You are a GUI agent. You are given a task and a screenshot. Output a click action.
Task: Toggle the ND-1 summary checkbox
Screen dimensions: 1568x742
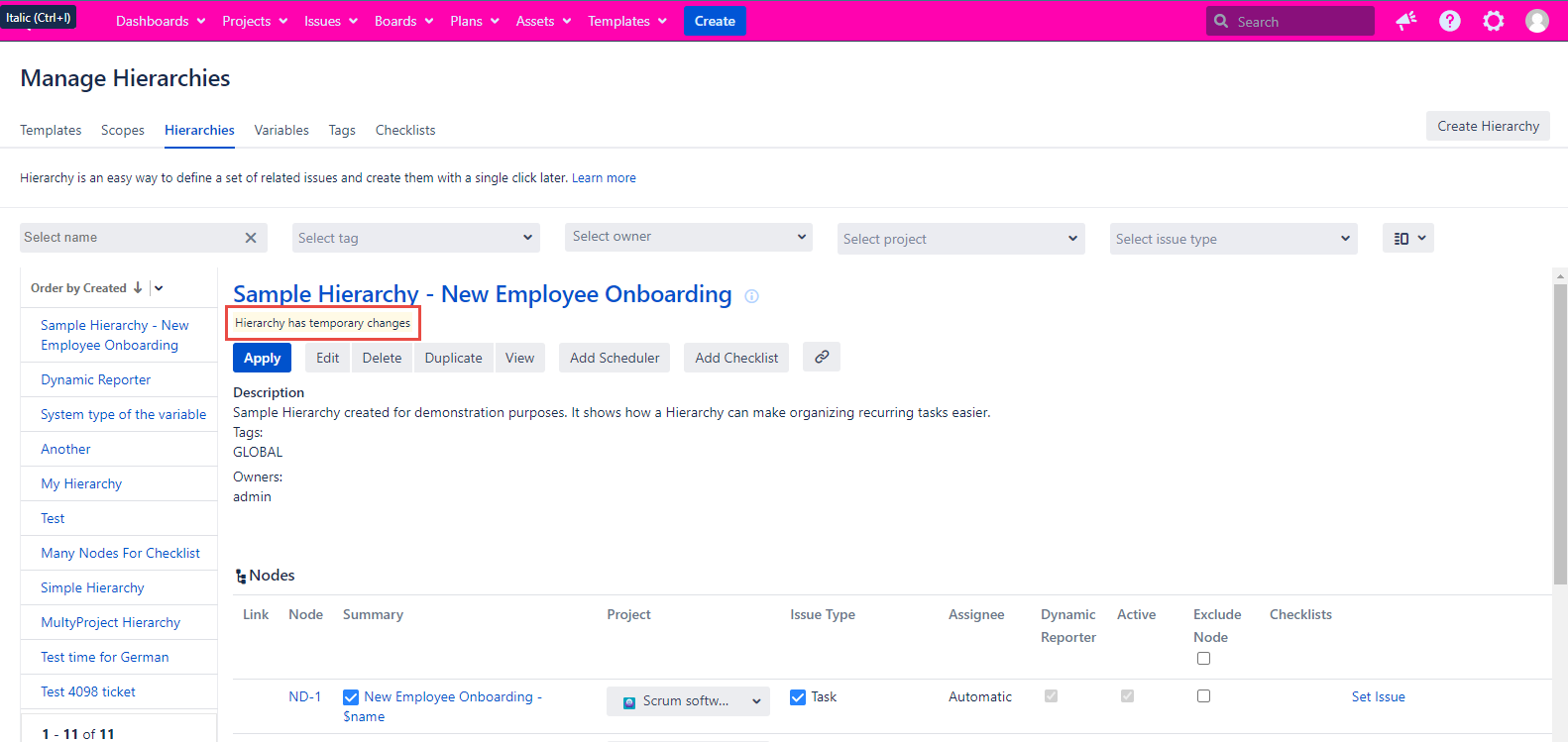point(351,697)
